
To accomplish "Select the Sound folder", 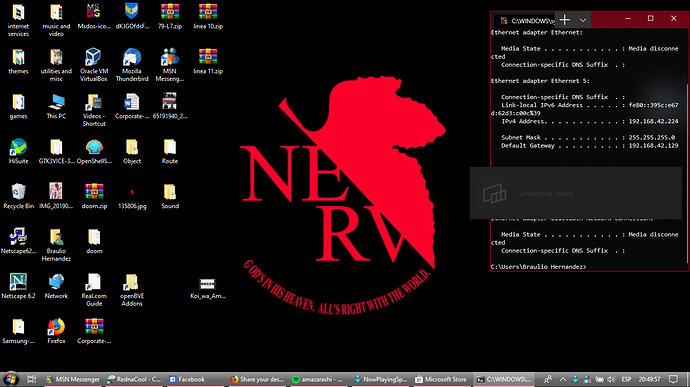I will point(170,196).
